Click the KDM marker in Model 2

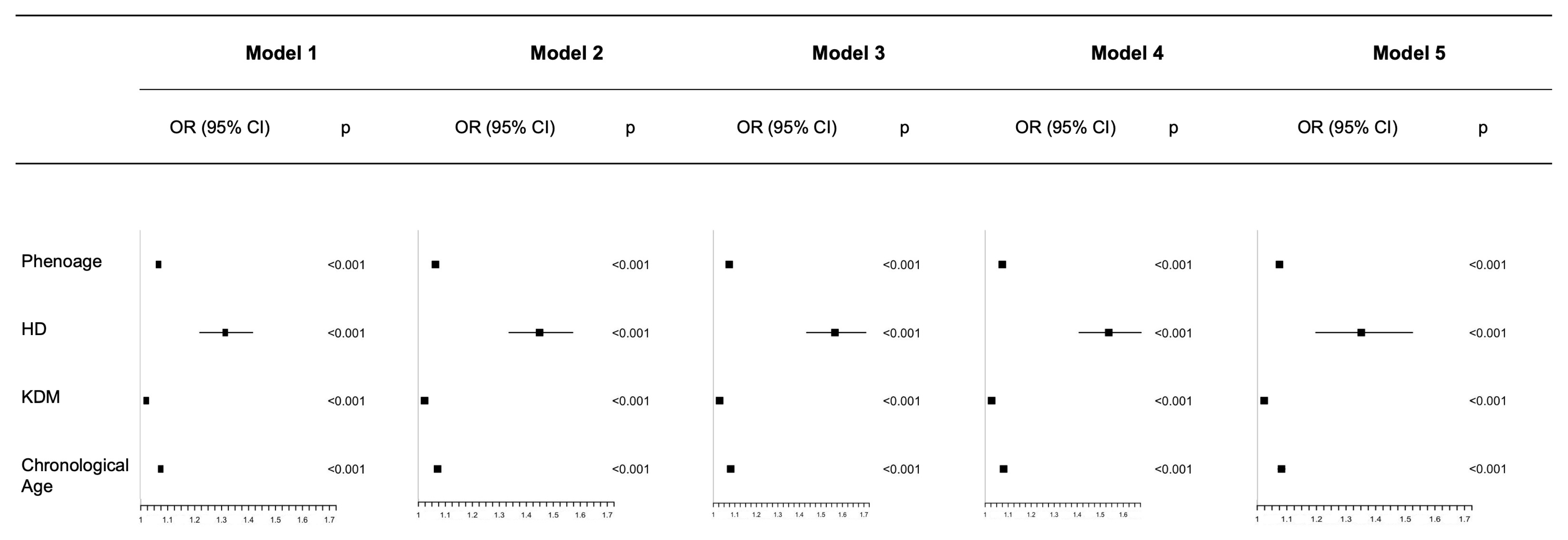point(424,401)
